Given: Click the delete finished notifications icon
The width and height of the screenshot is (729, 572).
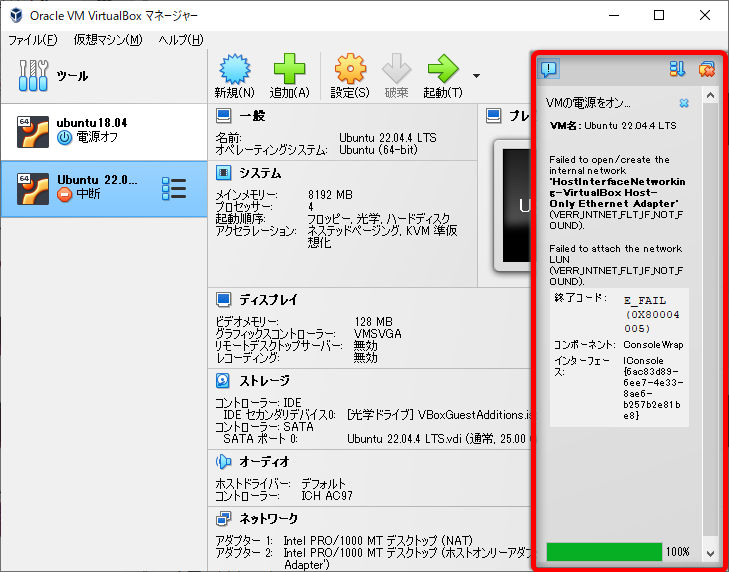Looking at the screenshot, I should 706,69.
